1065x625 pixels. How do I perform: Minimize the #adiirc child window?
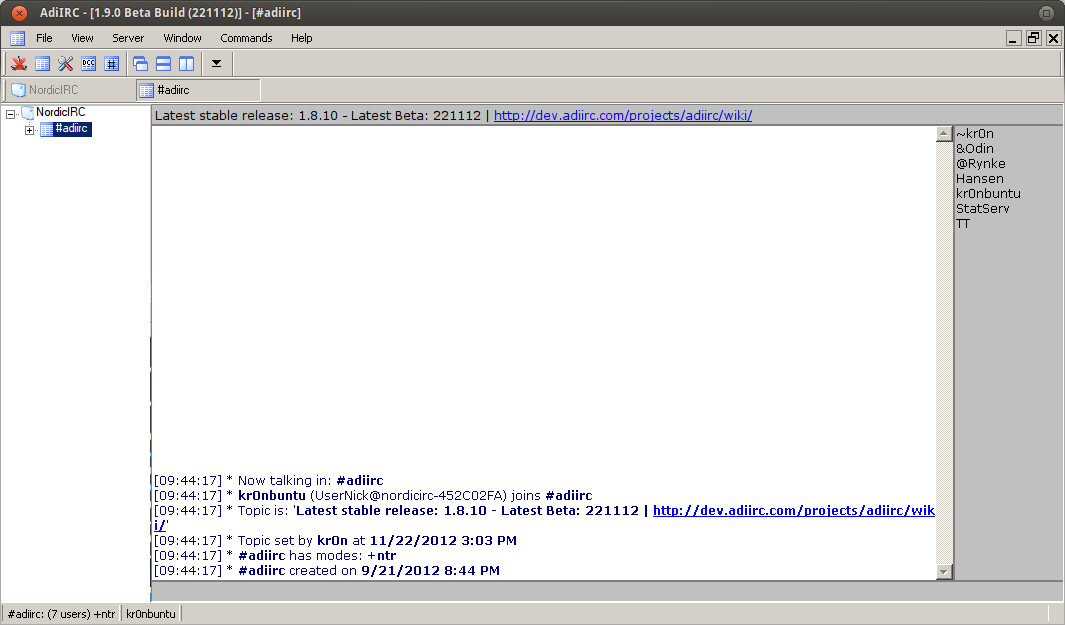click(x=1013, y=38)
